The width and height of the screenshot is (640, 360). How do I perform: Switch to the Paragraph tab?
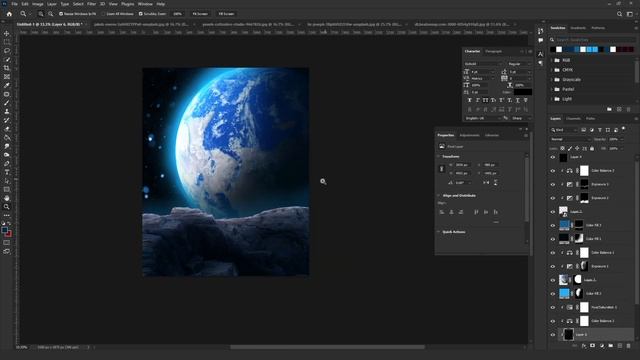(x=493, y=51)
